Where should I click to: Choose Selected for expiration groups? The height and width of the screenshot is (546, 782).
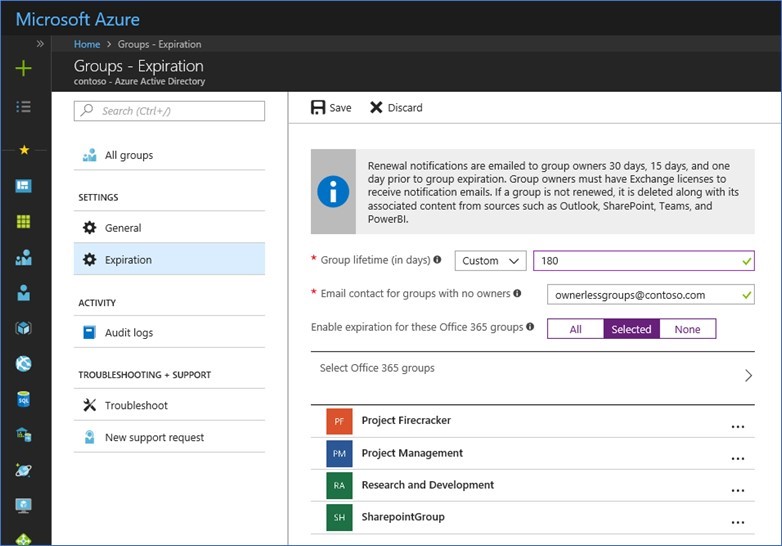tap(631, 329)
